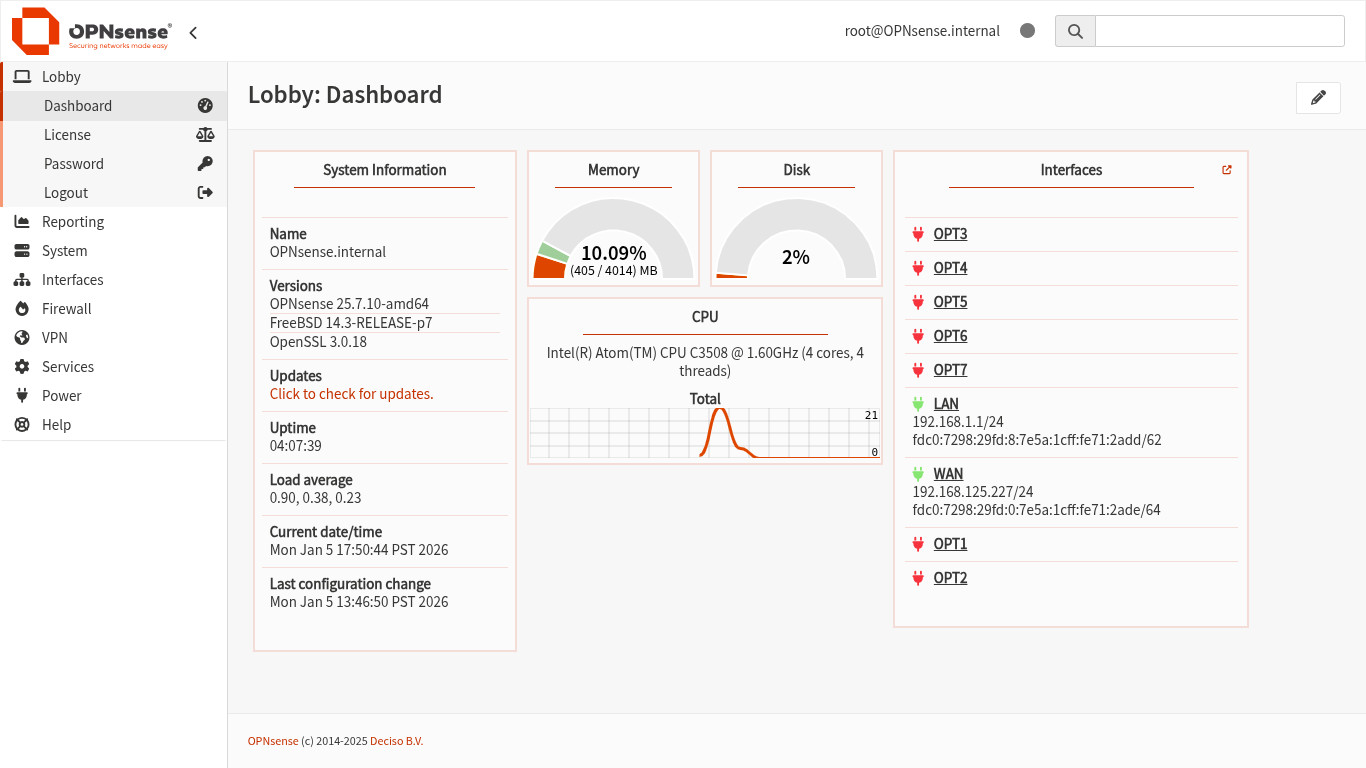
Task: Open the OPT7 interface link
Action: [x=950, y=370]
